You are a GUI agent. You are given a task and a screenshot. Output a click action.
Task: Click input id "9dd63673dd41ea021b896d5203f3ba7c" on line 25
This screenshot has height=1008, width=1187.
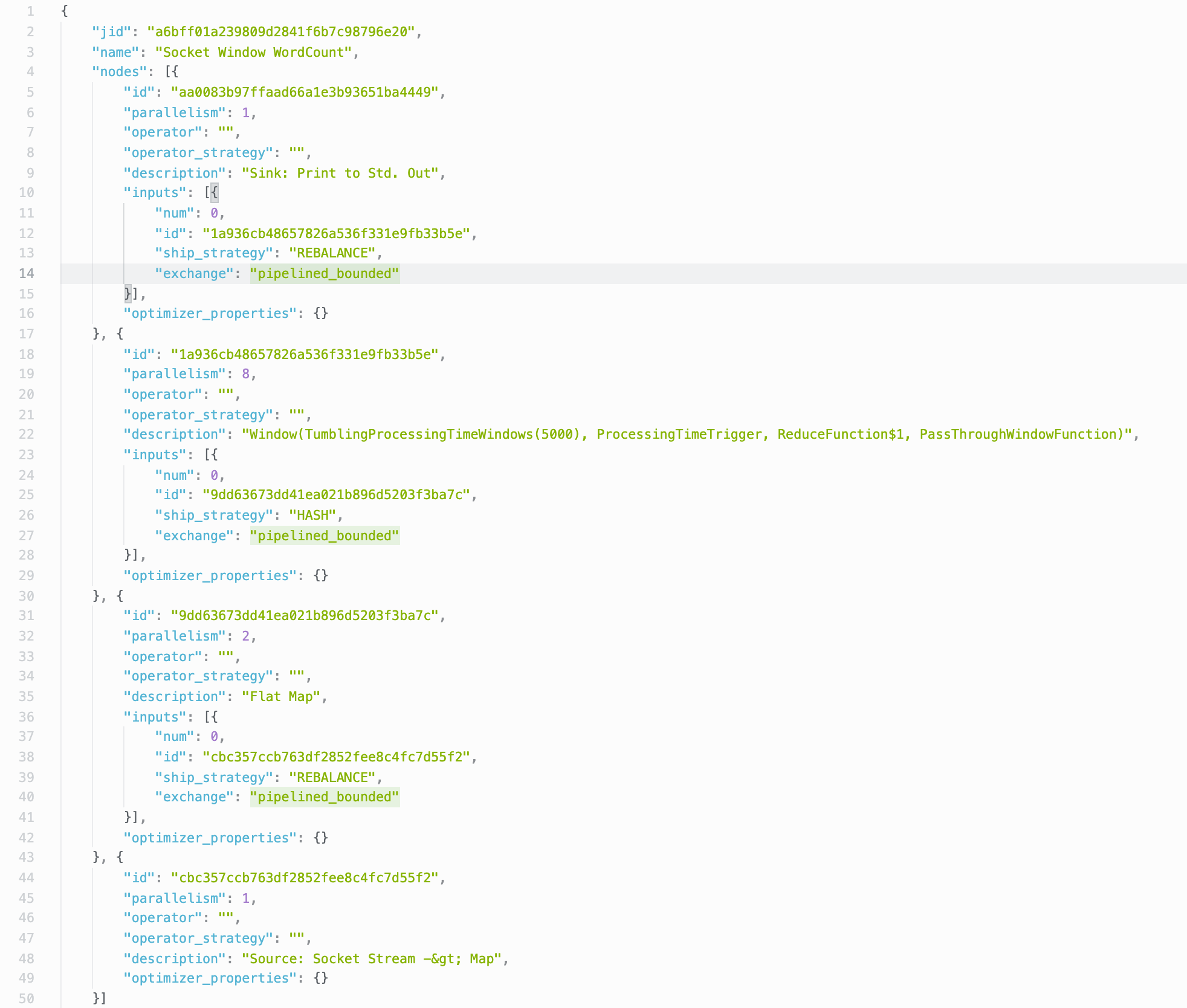pyautogui.click(x=336, y=495)
